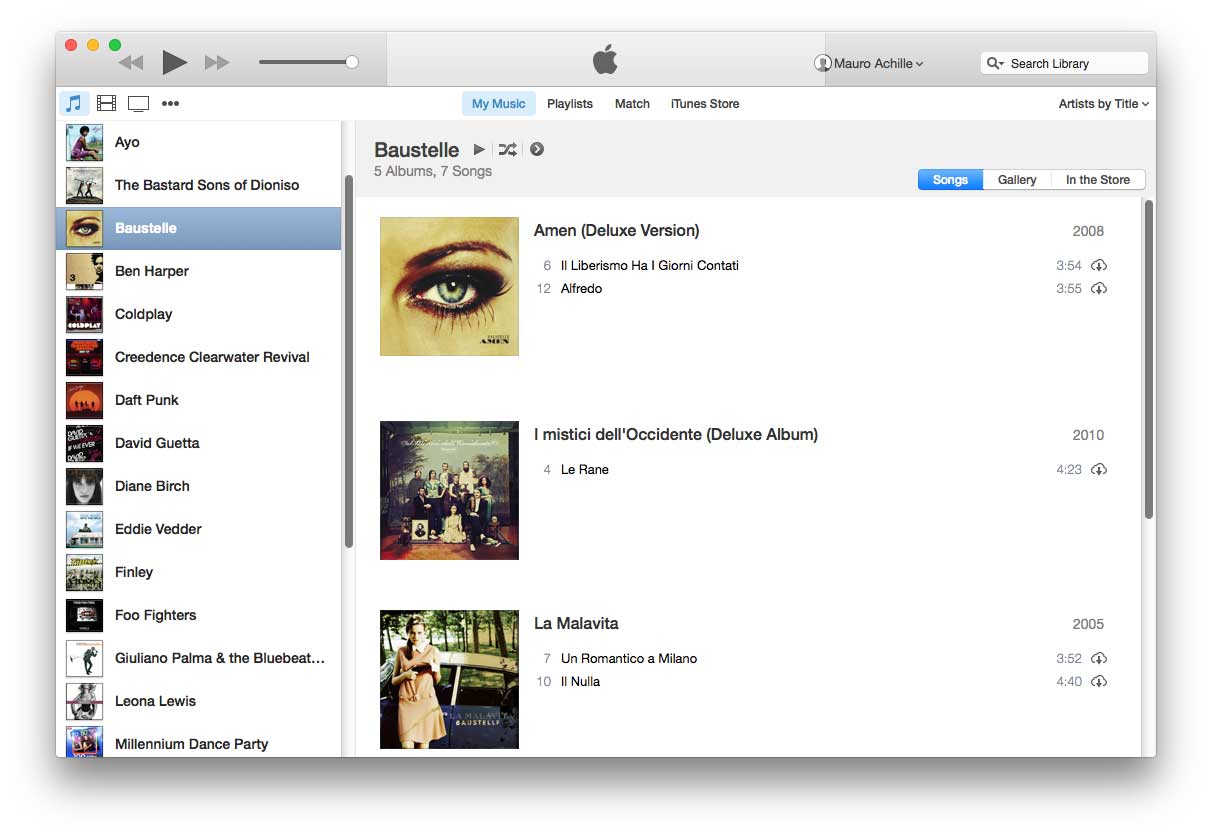Select the My Music tab

click(499, 104)
